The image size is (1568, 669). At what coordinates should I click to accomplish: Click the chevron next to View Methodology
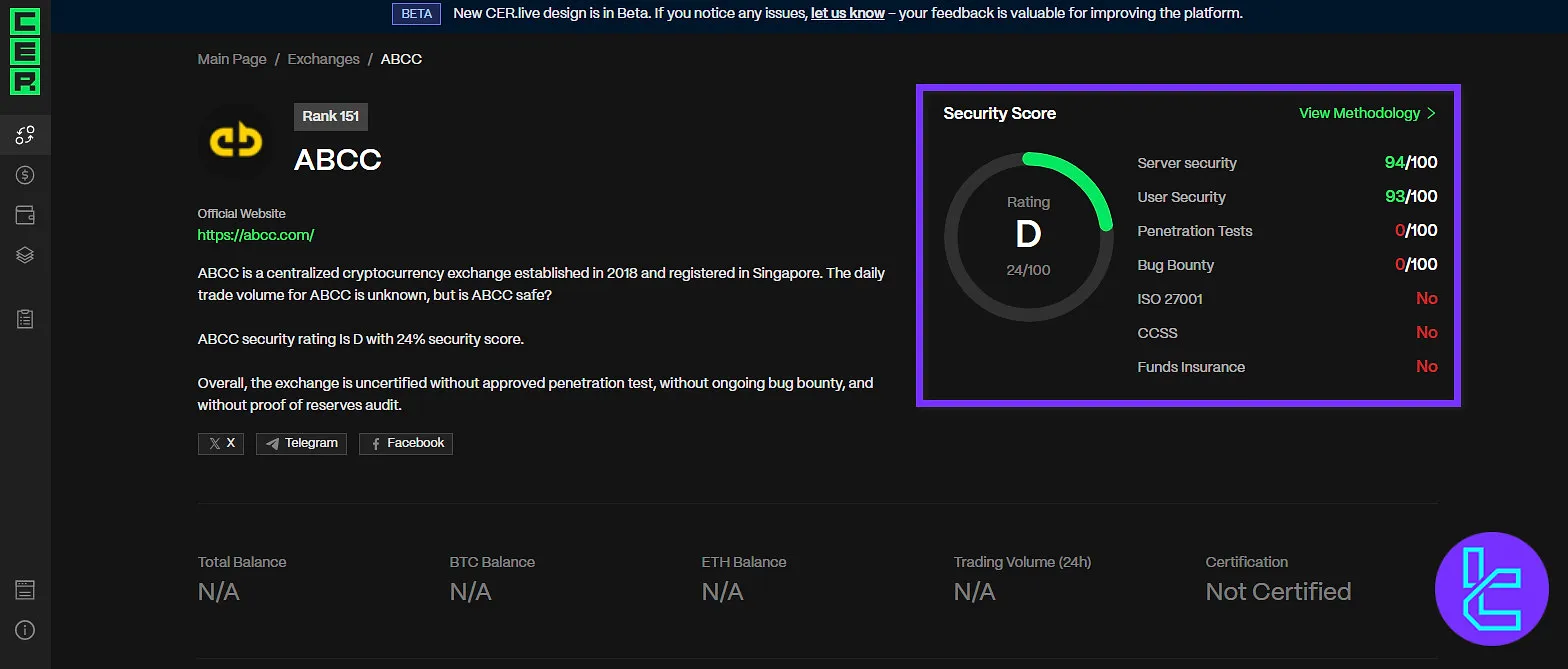(1431, 113)
